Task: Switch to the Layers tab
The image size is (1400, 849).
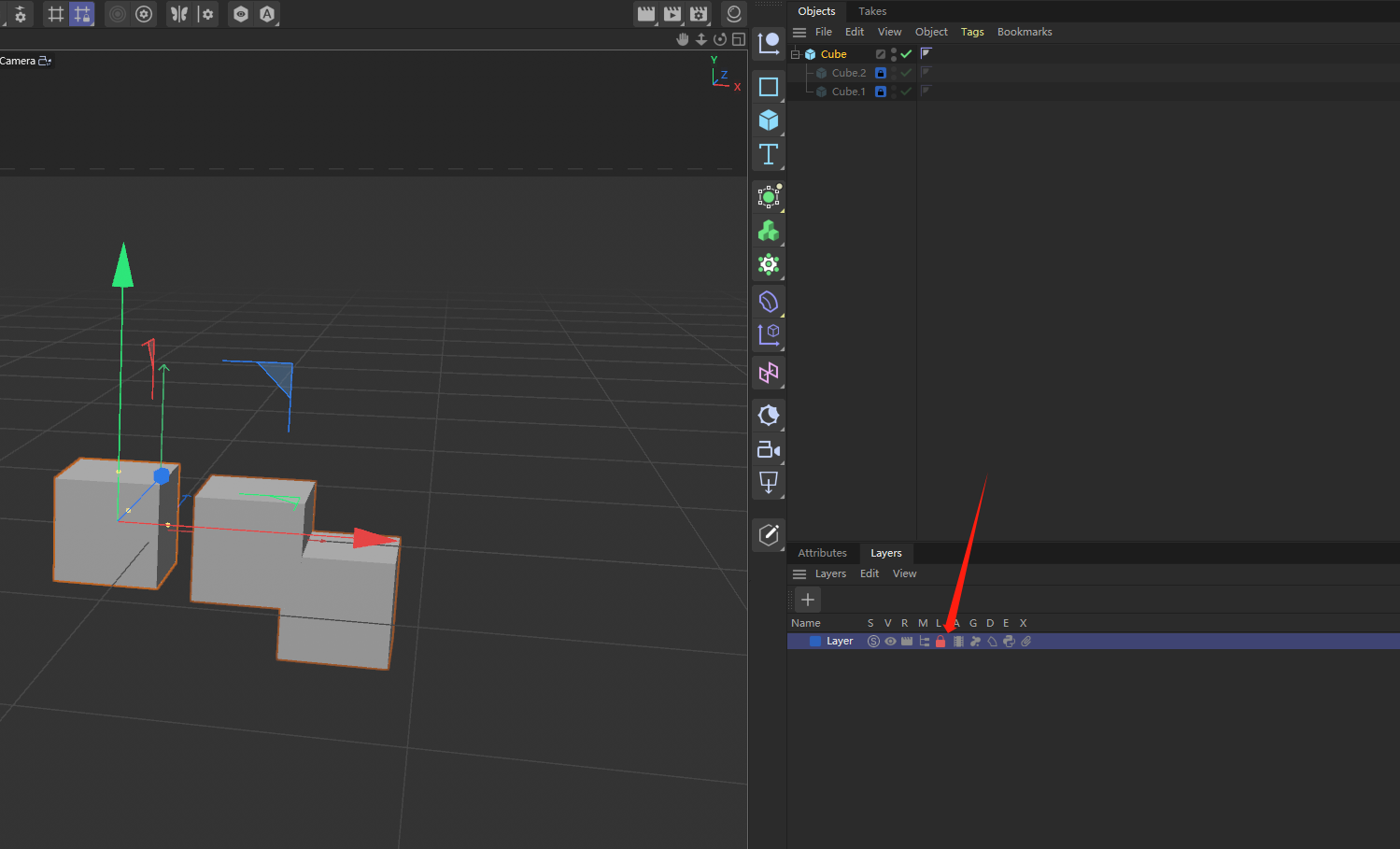Action: pyautogui.click(x=886, y=553)
